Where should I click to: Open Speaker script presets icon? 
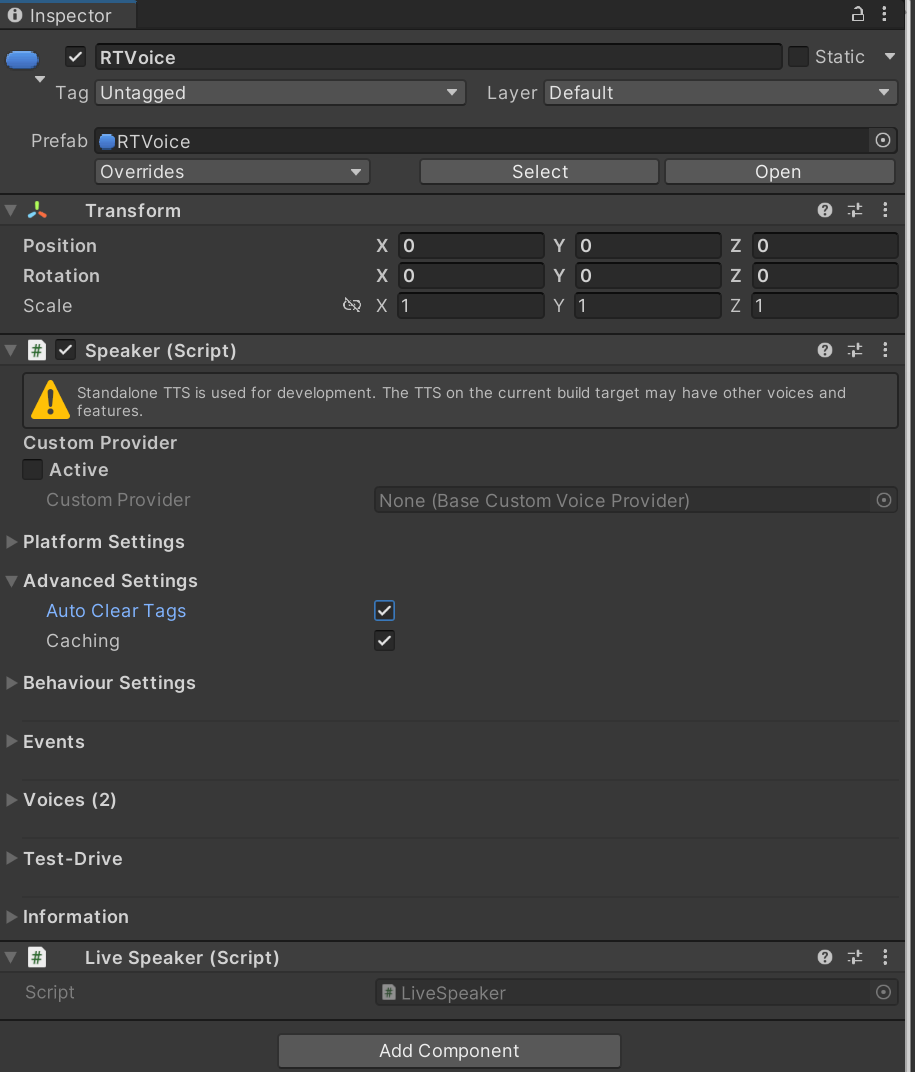coord(855,350)
